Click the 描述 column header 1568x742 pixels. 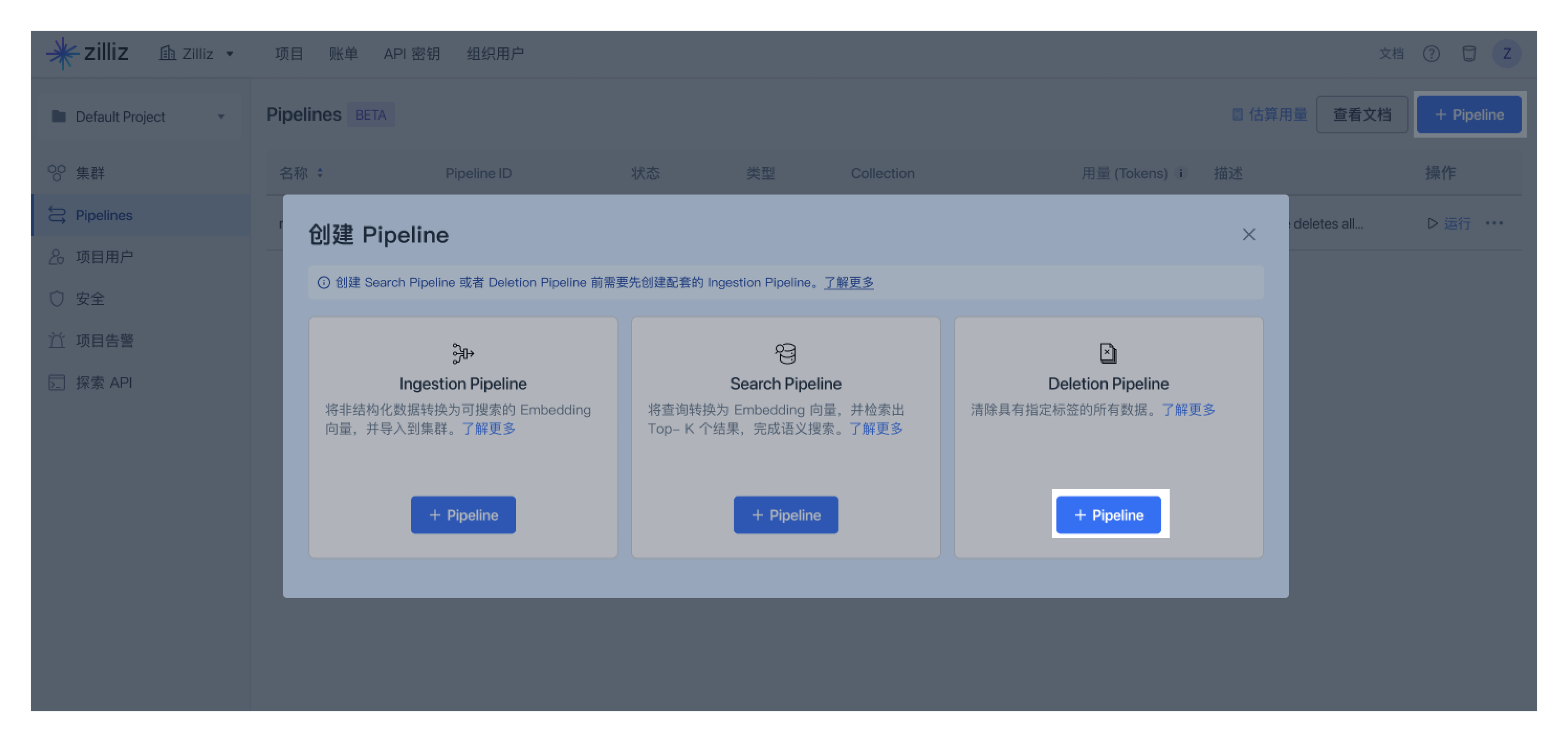(x=1228, y=173)
